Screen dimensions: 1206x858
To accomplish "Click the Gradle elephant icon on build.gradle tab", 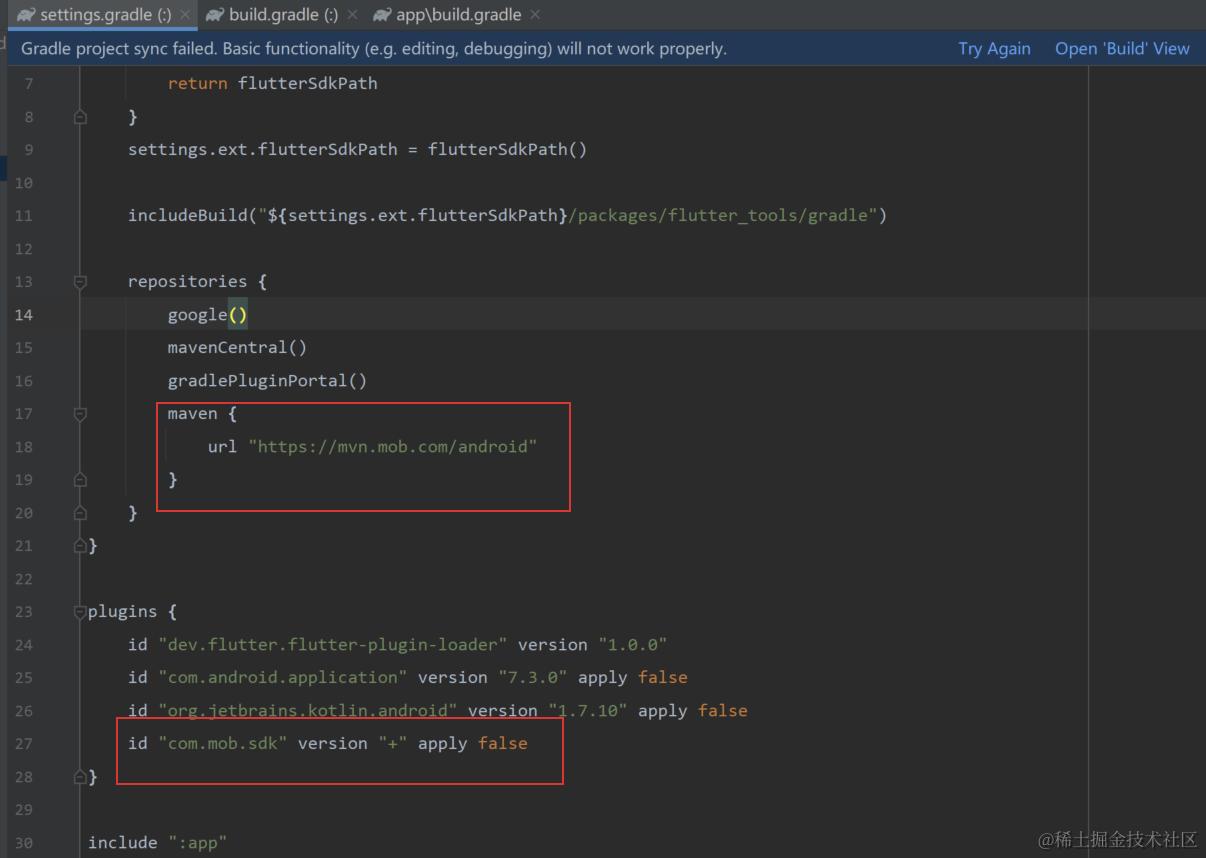I will coord(213,14).
